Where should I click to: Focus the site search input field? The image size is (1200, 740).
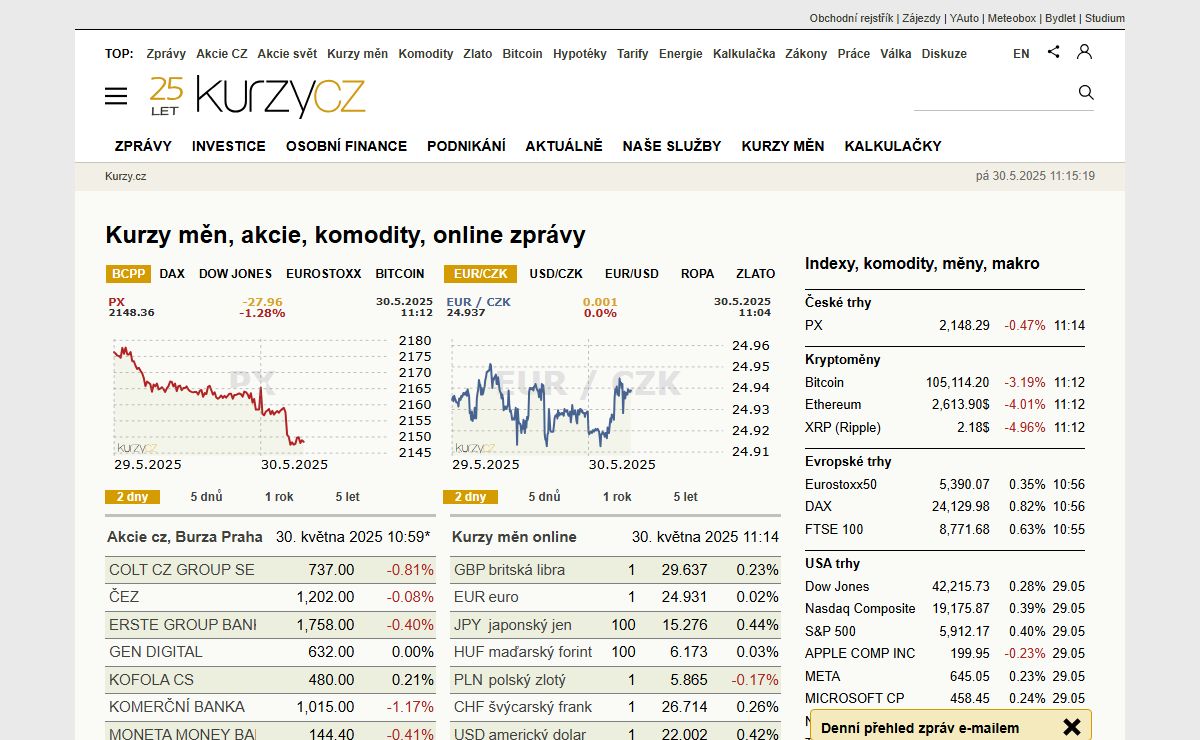click(x=994, y=94)
